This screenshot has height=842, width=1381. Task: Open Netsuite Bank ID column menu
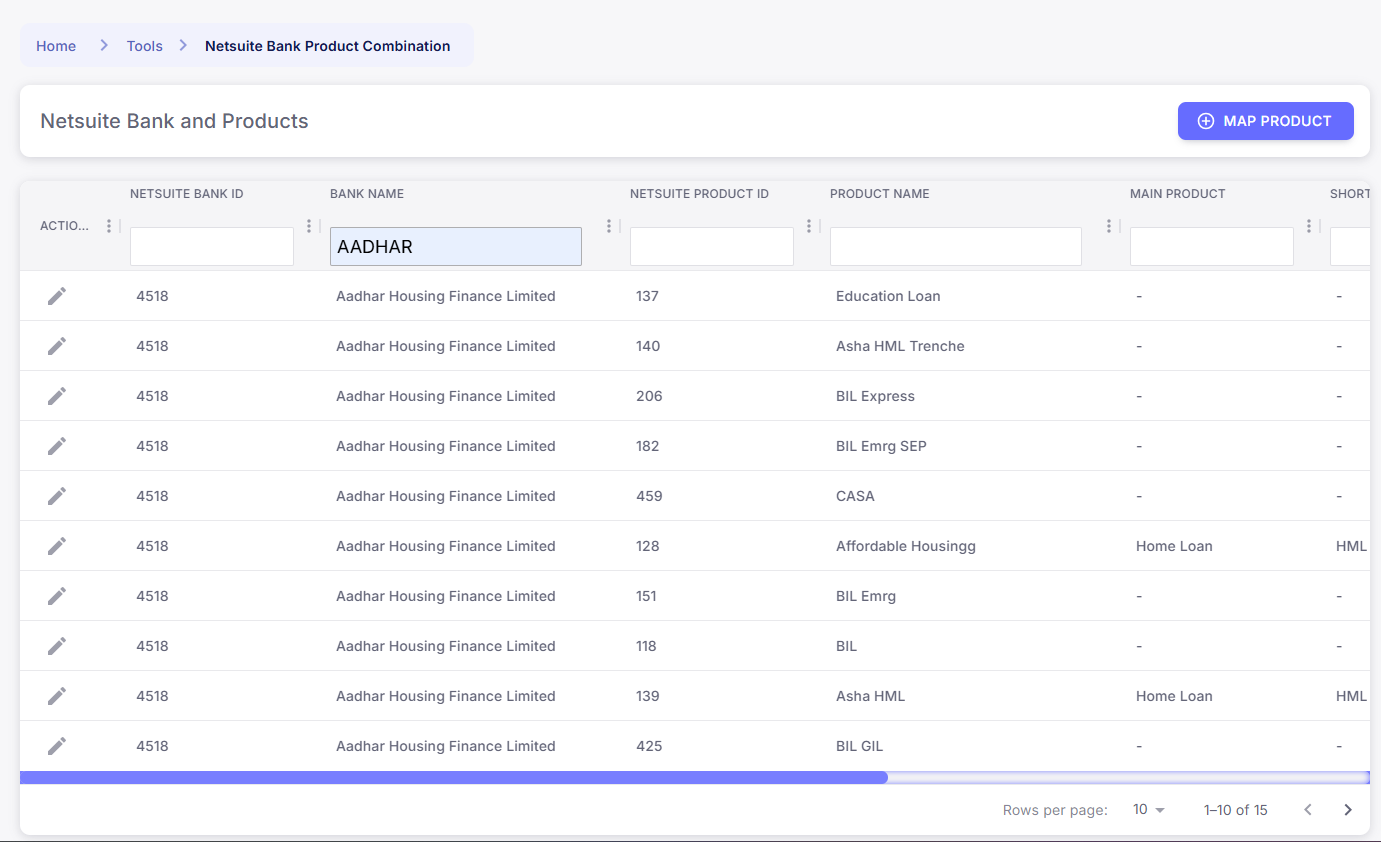tap(309, 226)
